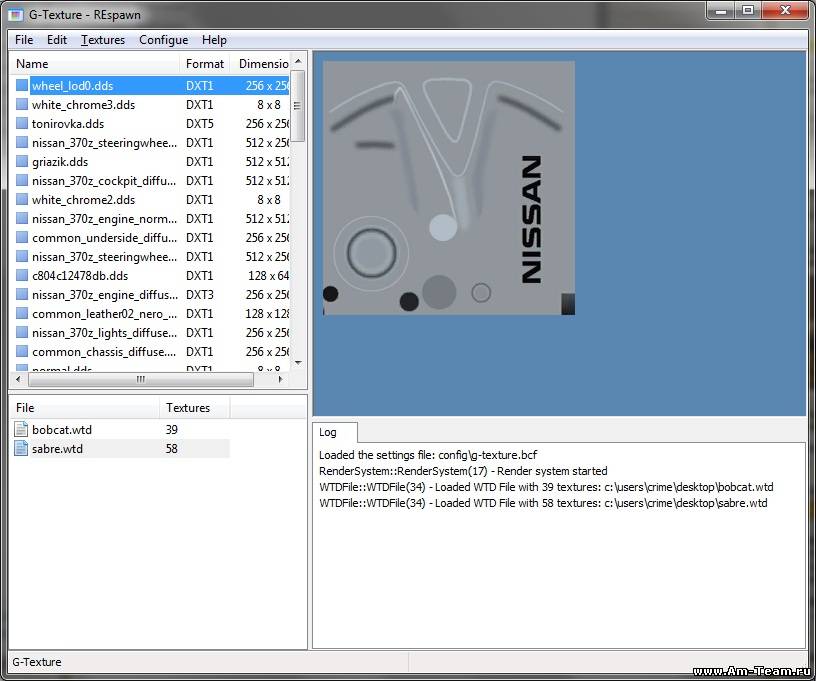The width and height of the screenshot is (816, 681).
Task: Switch to the Log tab
Action: point(335,432)
